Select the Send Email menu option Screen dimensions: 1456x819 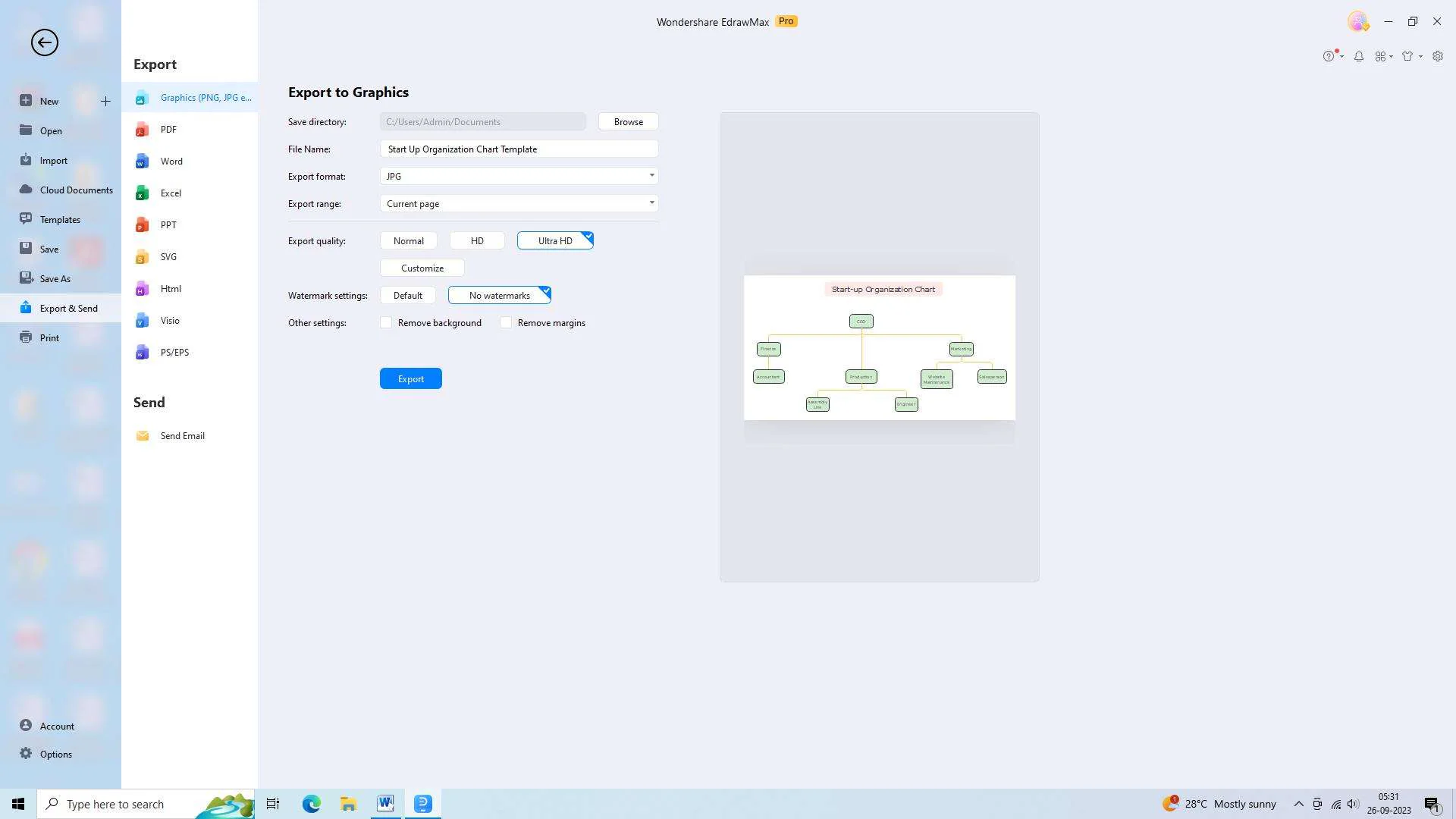[x=182, y=435]
